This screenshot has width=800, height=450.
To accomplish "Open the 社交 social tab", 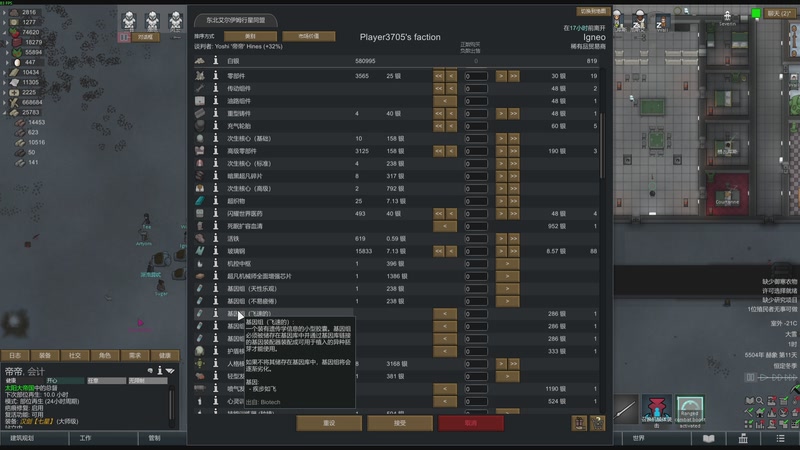I will (75, 355).
